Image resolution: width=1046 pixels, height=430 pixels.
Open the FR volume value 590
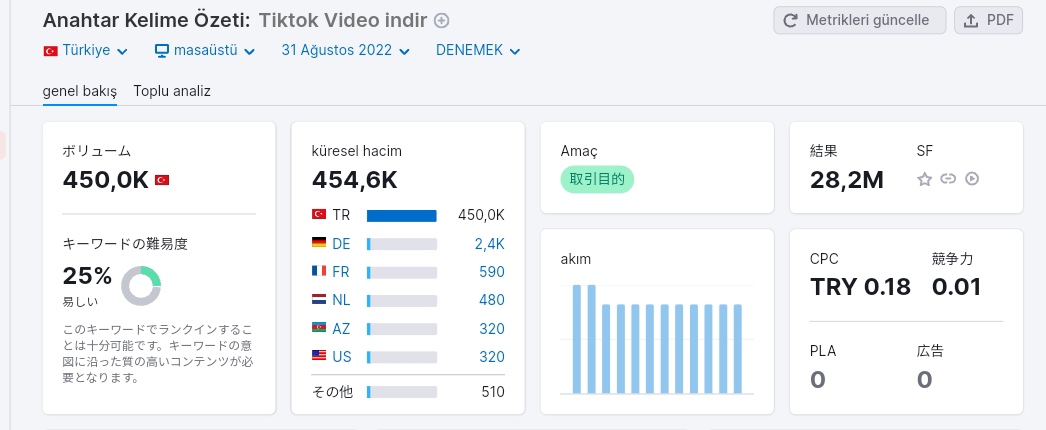[492, 272]
